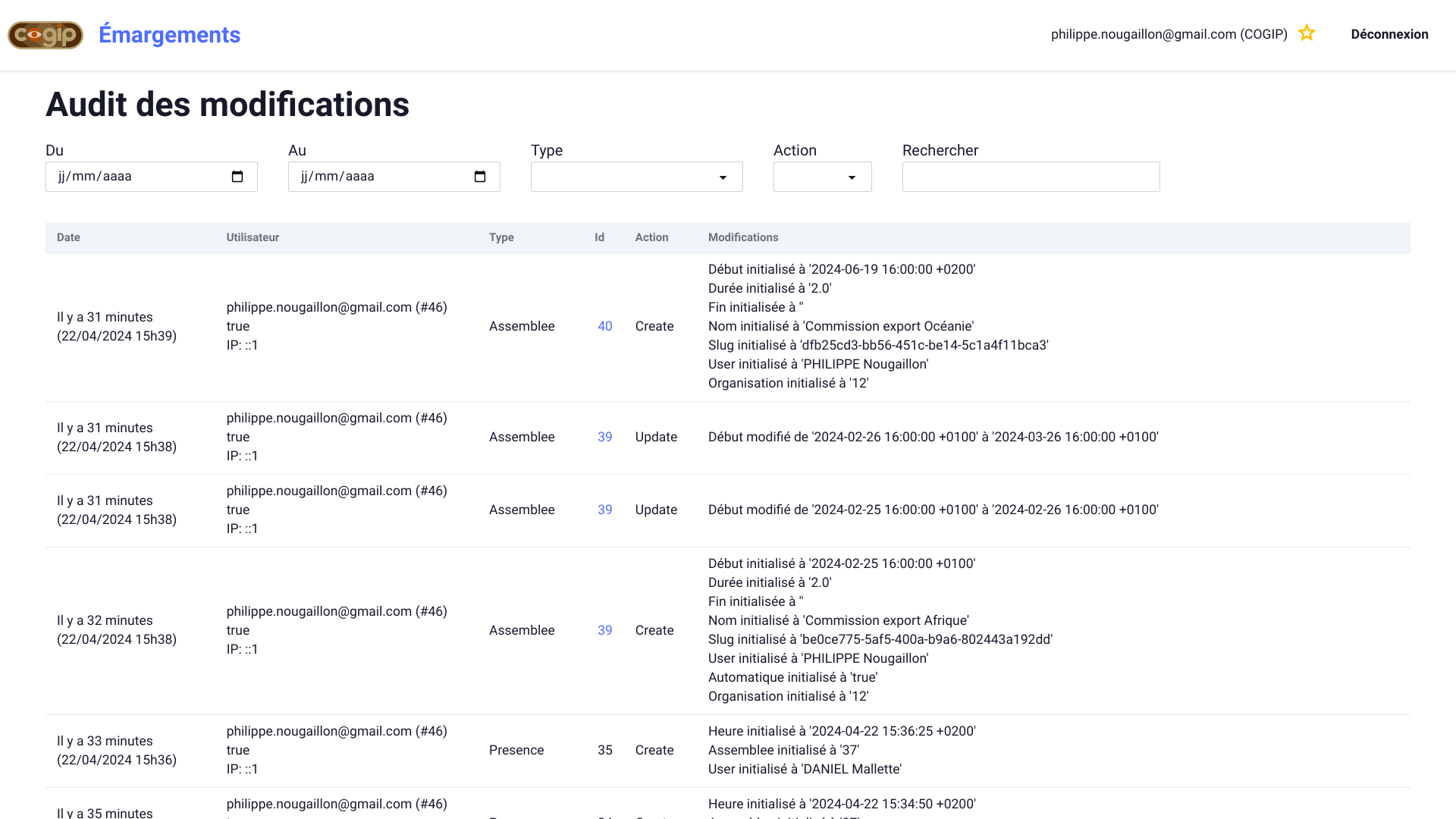Click the COGIP logo icon

(x=45, y=35)
